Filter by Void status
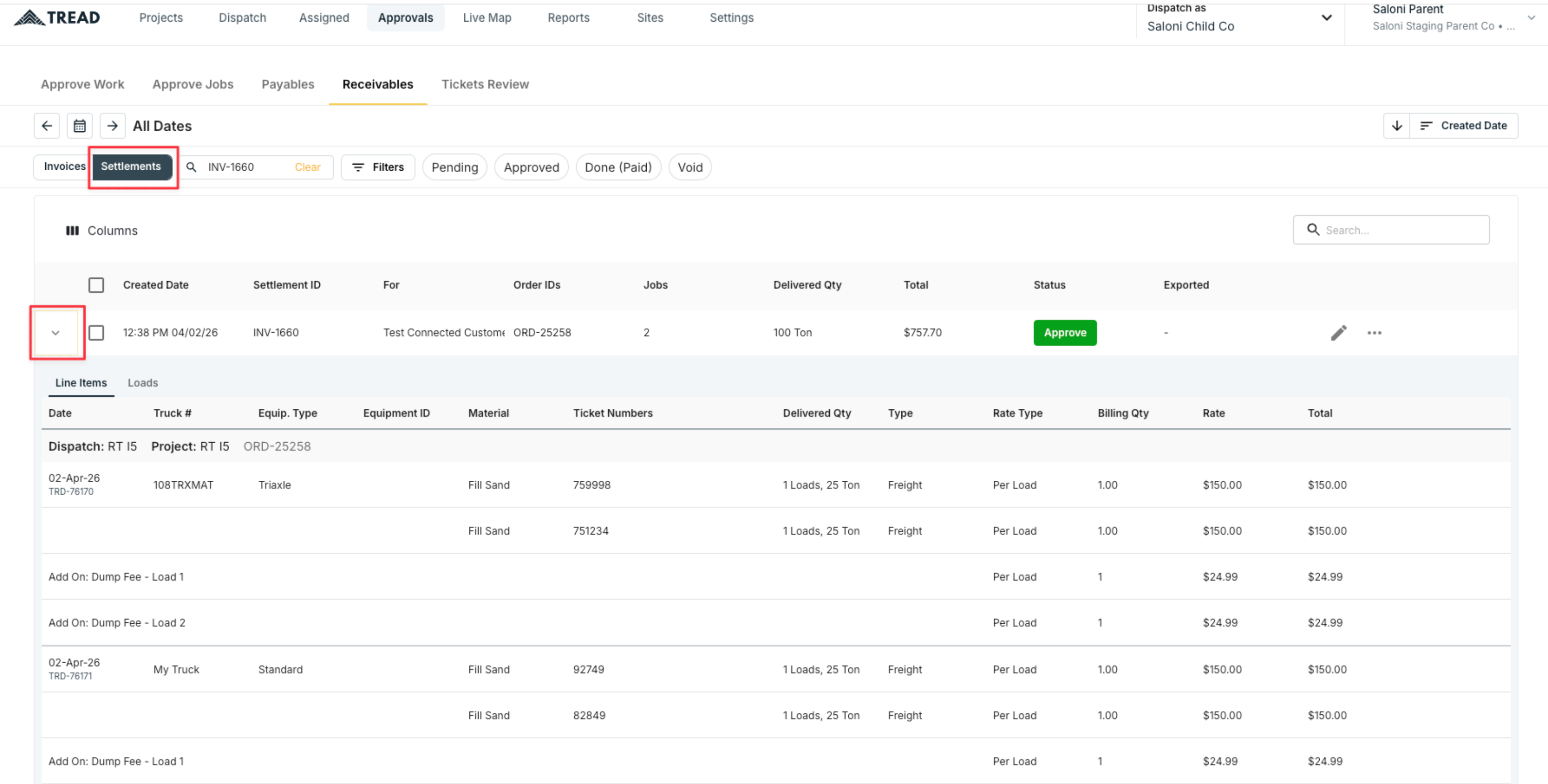Viewport: 1548px width, 784px height. coord(690,167)
